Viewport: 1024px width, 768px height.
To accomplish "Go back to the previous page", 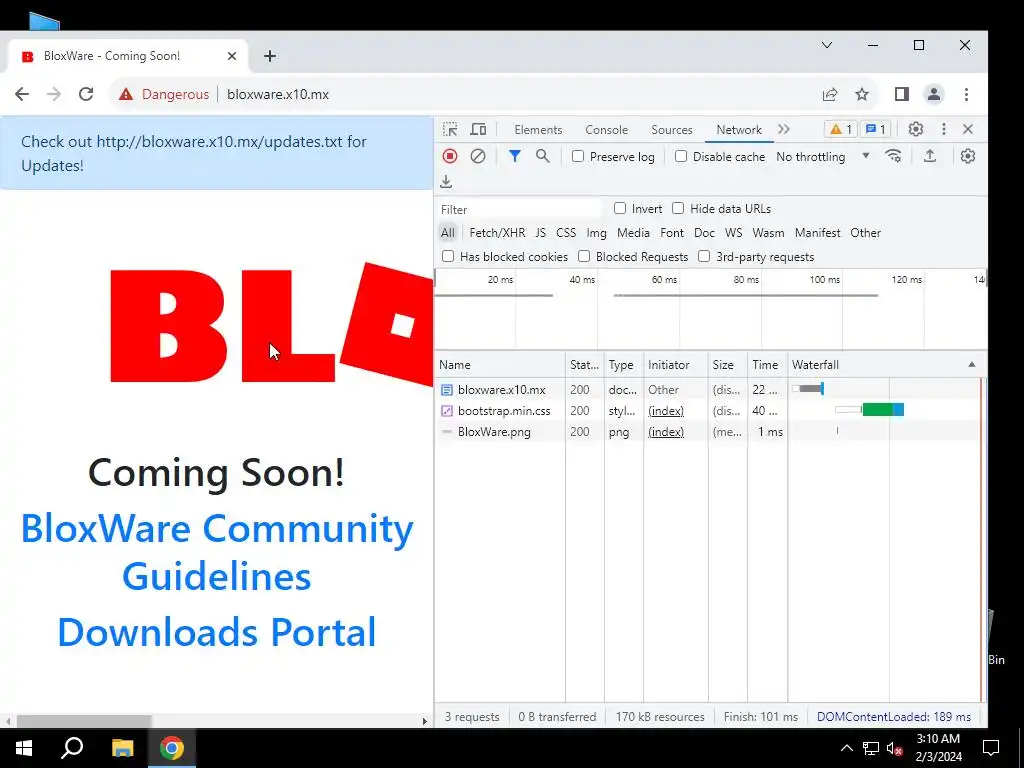I will click(22, 94).
